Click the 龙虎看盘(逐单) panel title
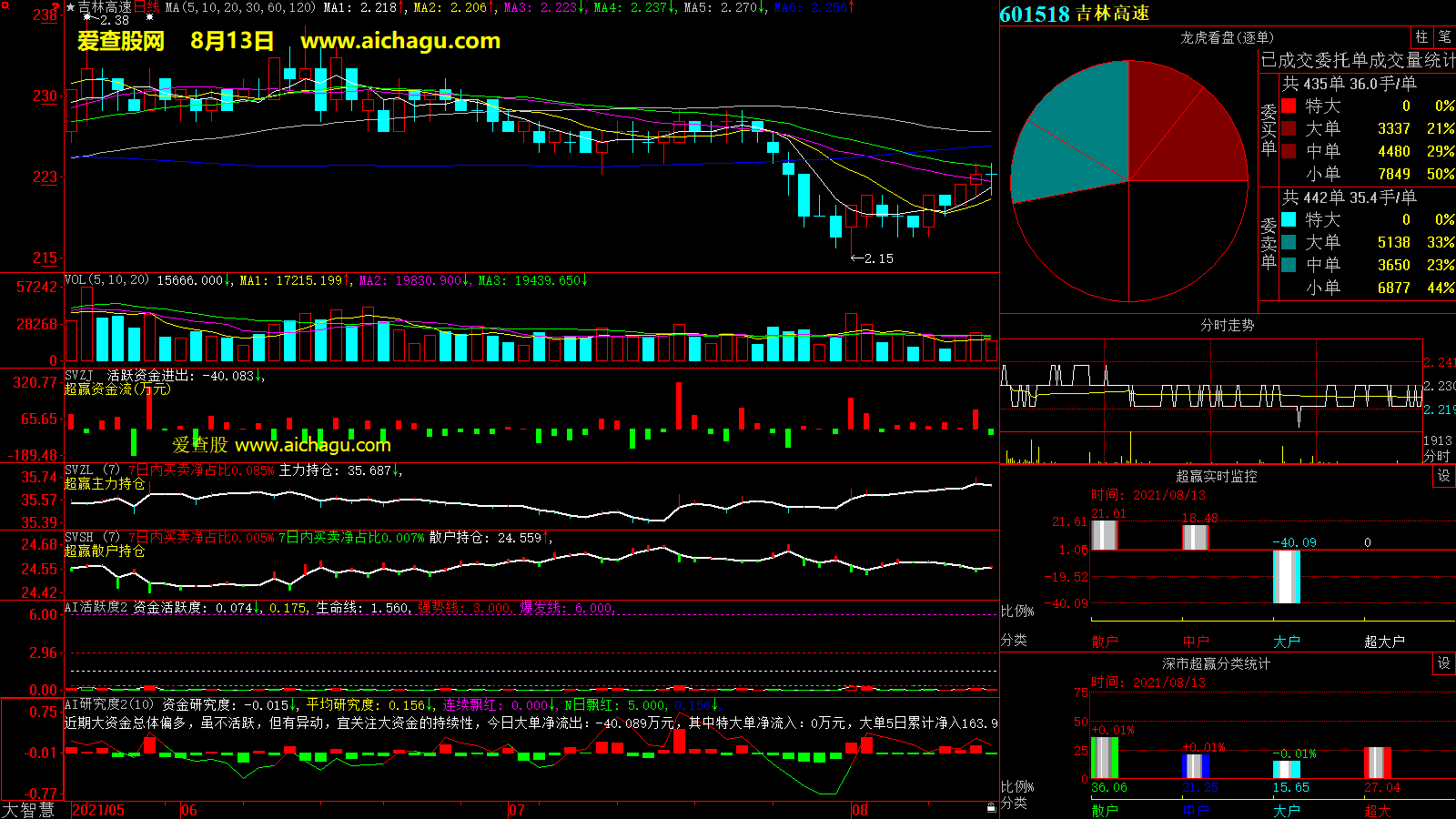The image size is (1456, 819). [x=1227, y=37]
